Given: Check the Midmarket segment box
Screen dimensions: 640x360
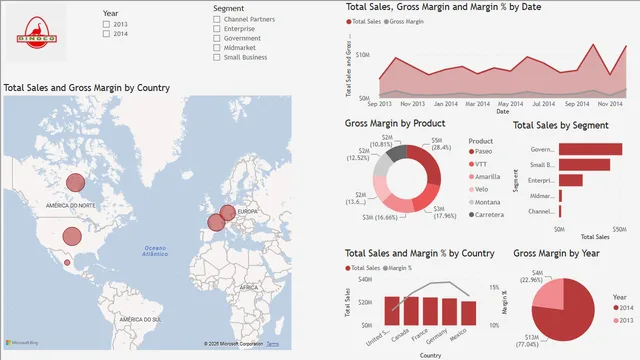Looking at the screenshot, I should pyautogui.click(x=217, y=48).
